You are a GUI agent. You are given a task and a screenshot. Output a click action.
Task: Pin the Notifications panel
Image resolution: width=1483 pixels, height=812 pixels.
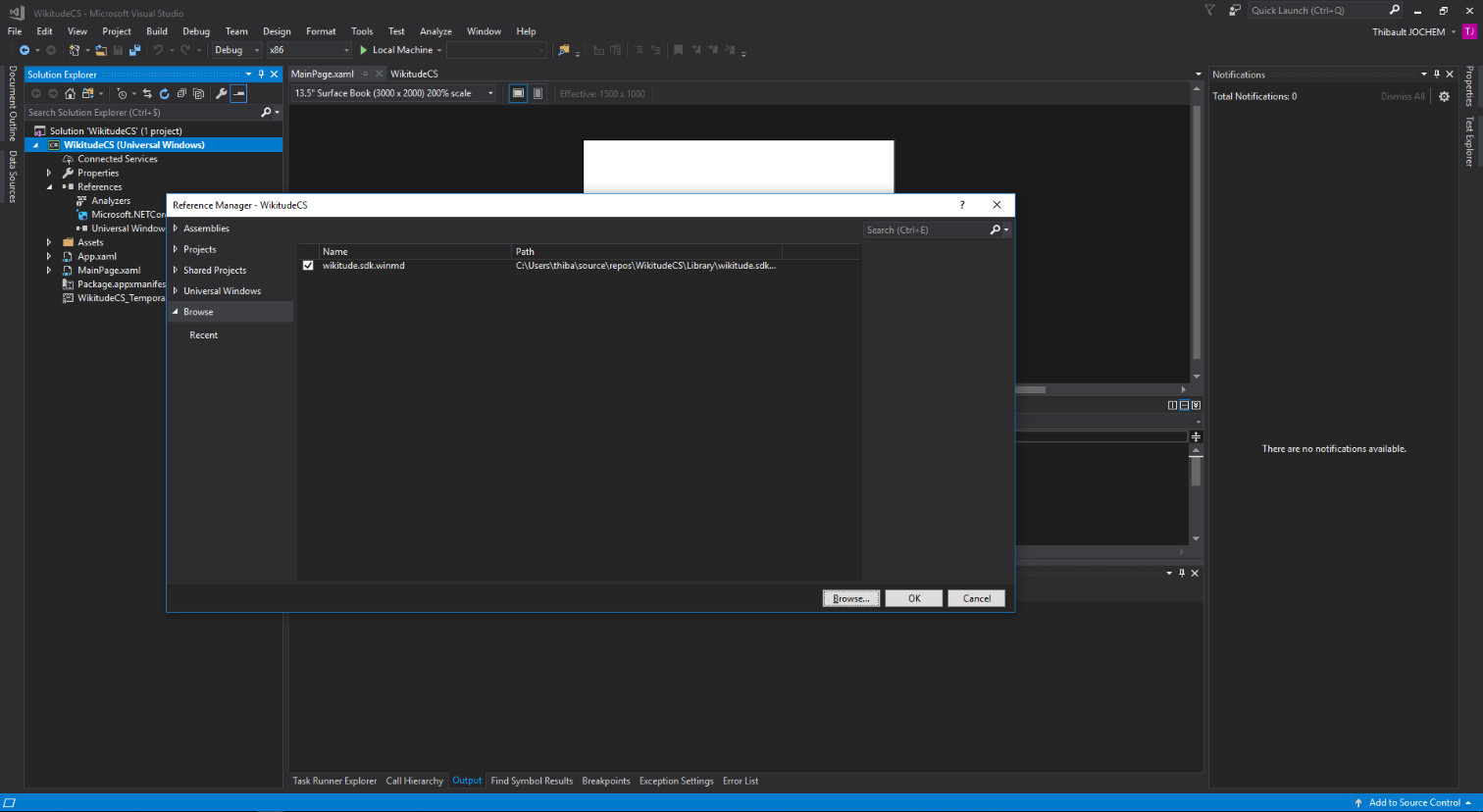(1437, 75)
